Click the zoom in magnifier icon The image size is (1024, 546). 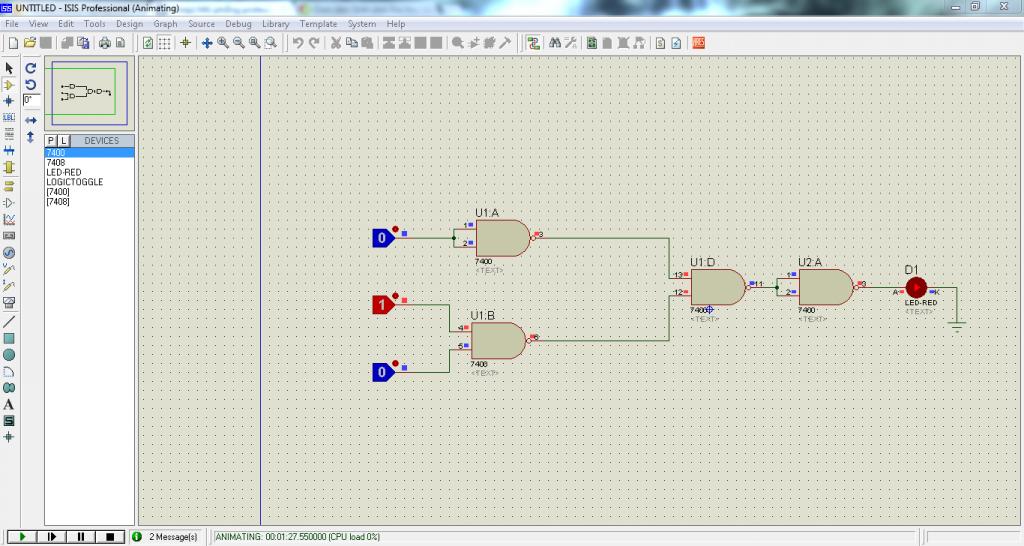click(223, 43)
